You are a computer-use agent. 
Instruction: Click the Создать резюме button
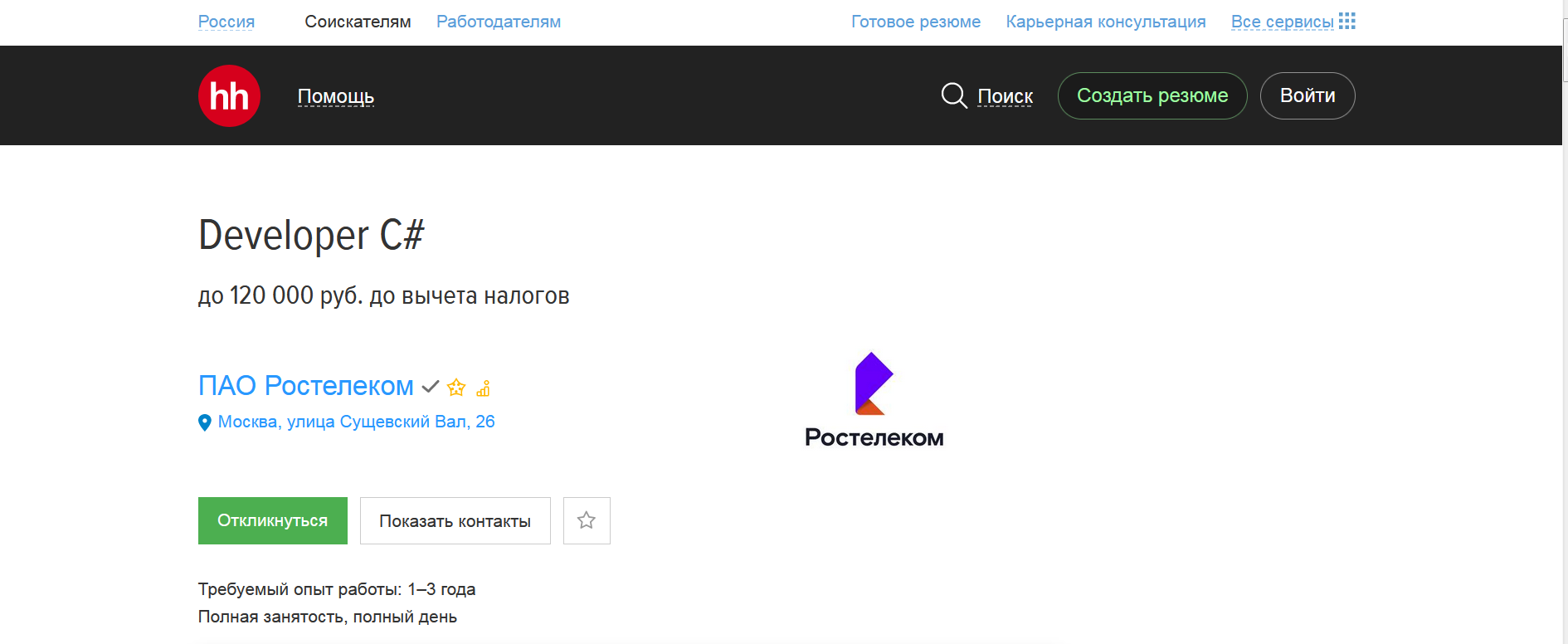(x=1152, y=95)
